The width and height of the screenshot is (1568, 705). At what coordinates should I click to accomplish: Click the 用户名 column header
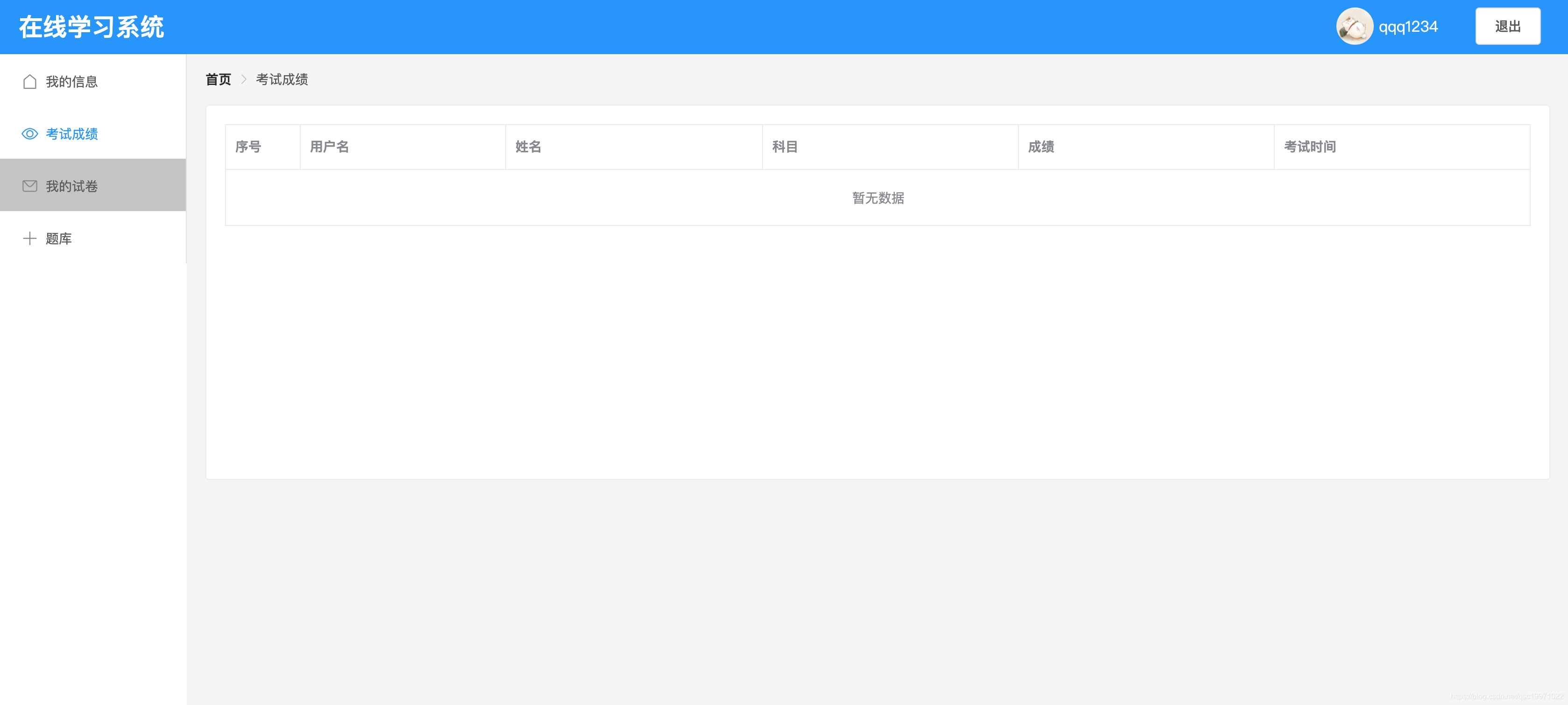329,147
